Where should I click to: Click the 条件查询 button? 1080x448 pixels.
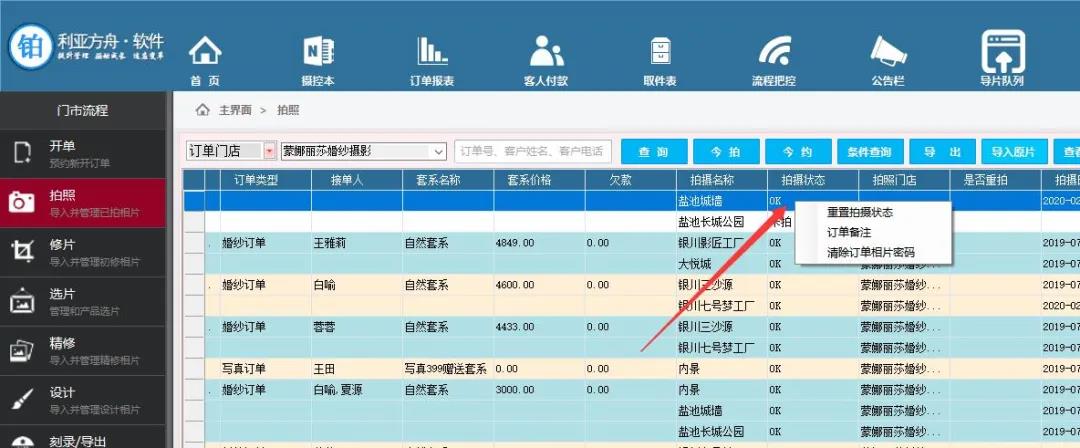pyautogui.click(x=870, y=152)
